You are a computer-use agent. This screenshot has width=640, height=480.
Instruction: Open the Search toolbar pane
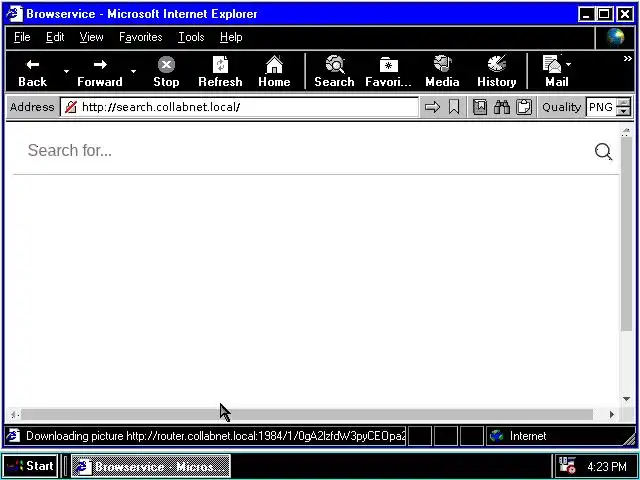pyautogui.click(x=334, y=72)
